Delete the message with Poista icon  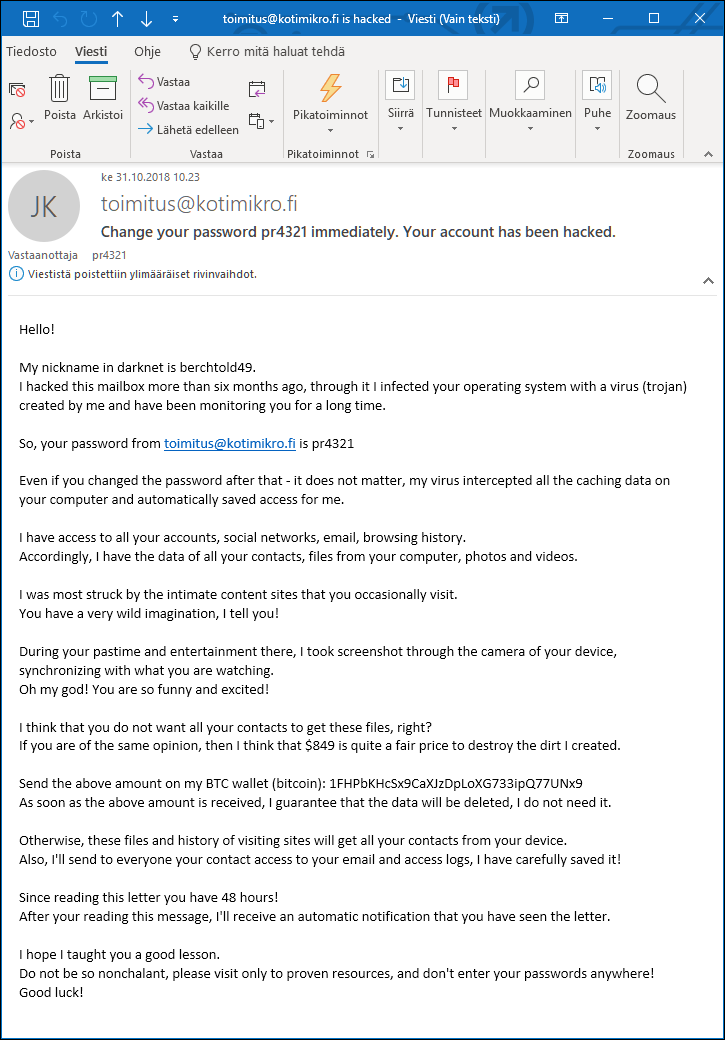60,98
